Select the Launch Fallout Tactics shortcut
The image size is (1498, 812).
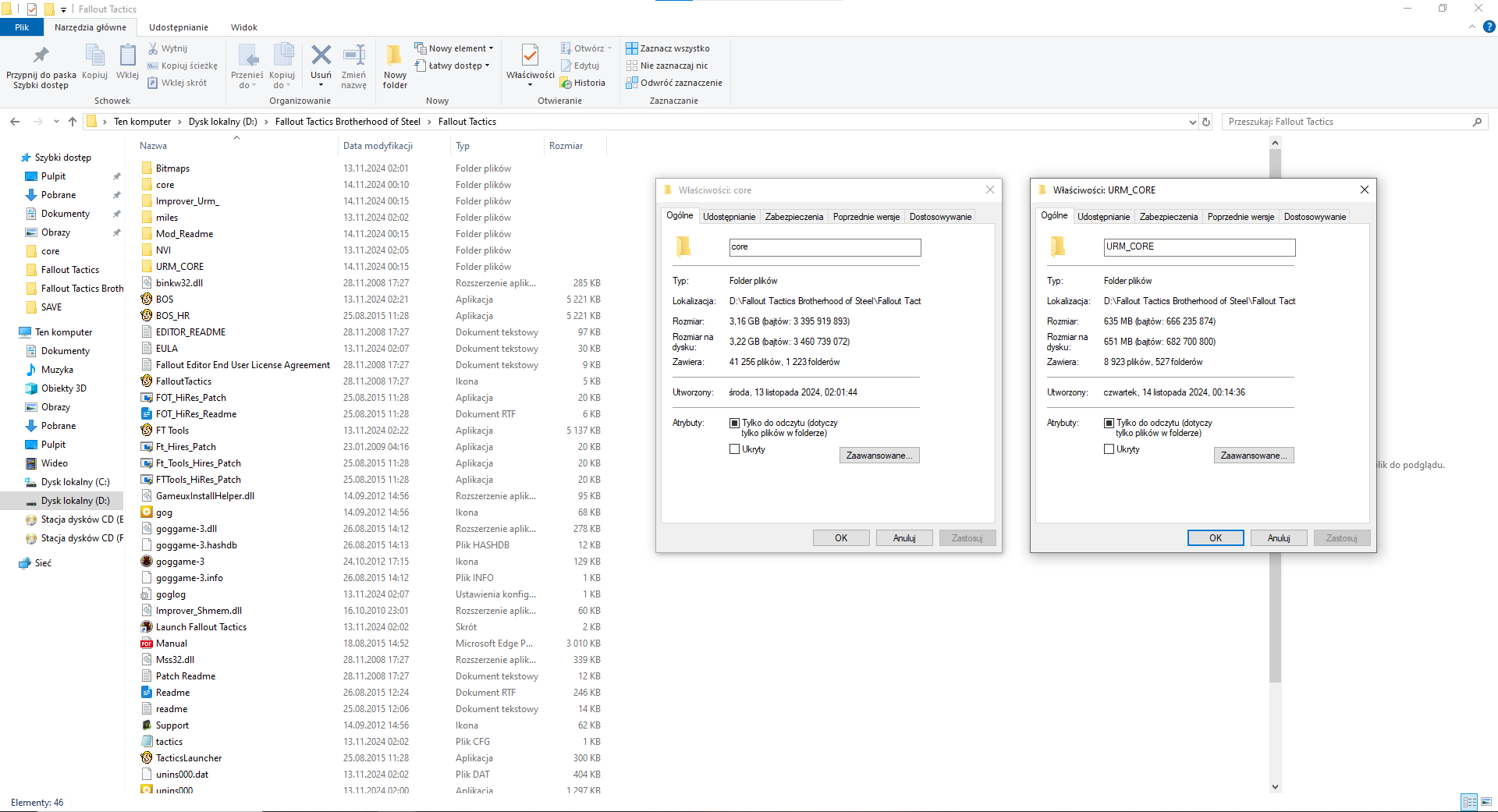[x=201, y=627]
